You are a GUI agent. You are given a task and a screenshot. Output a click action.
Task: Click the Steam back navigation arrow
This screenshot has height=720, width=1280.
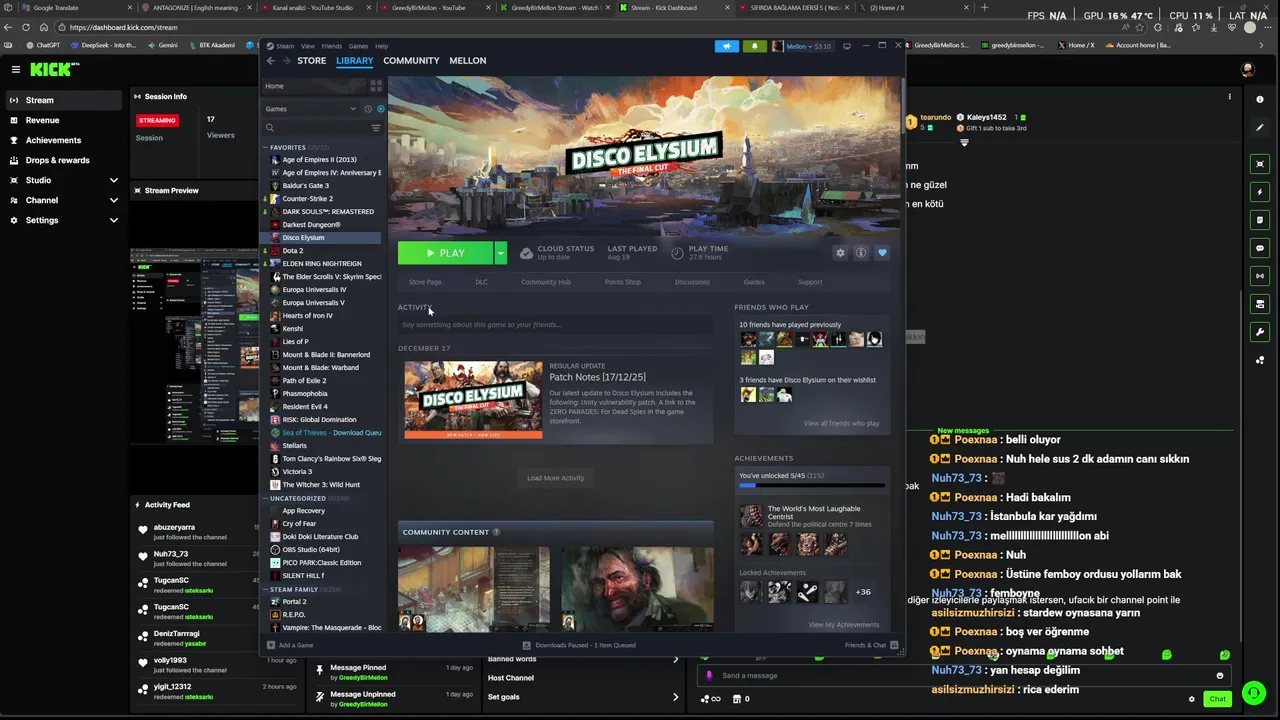click(270, 61)
